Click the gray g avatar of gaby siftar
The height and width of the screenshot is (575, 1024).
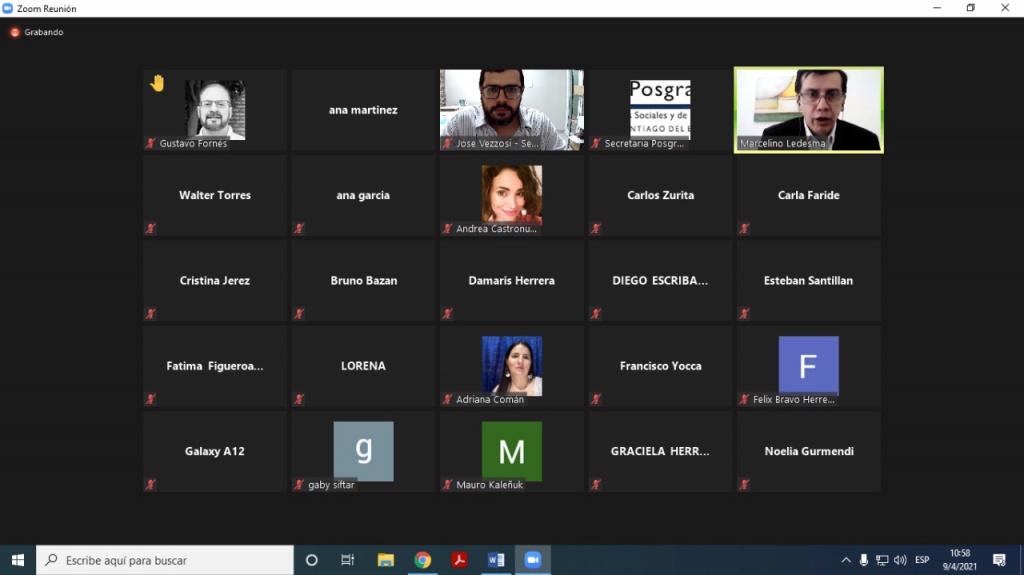point(363,451)
